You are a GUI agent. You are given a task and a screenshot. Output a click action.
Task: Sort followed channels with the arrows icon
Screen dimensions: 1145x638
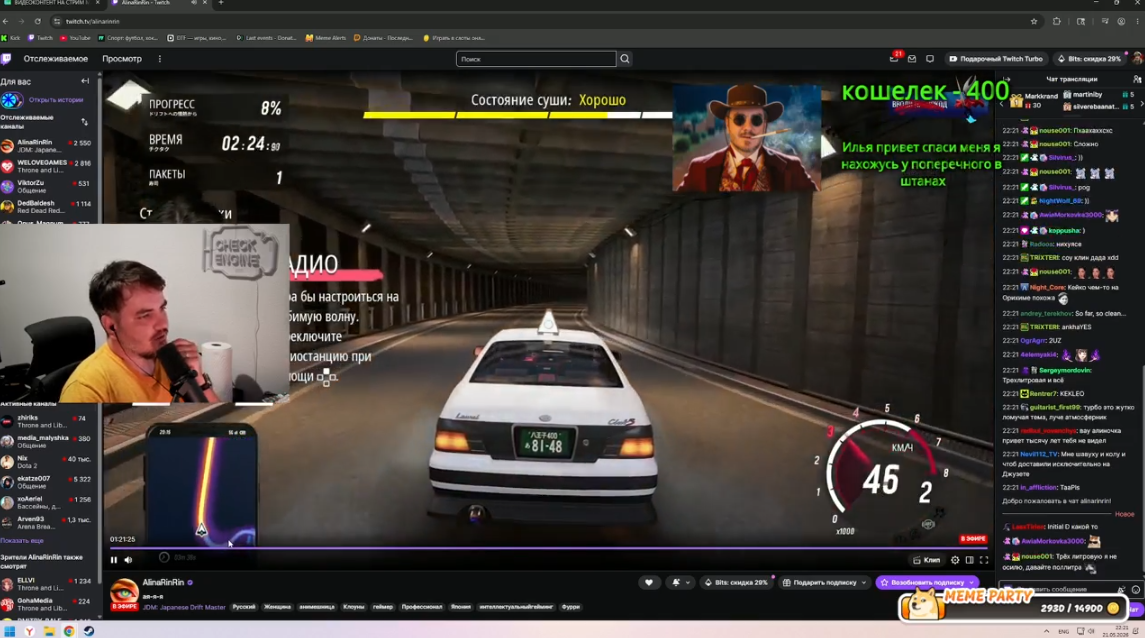coord(85,121)
